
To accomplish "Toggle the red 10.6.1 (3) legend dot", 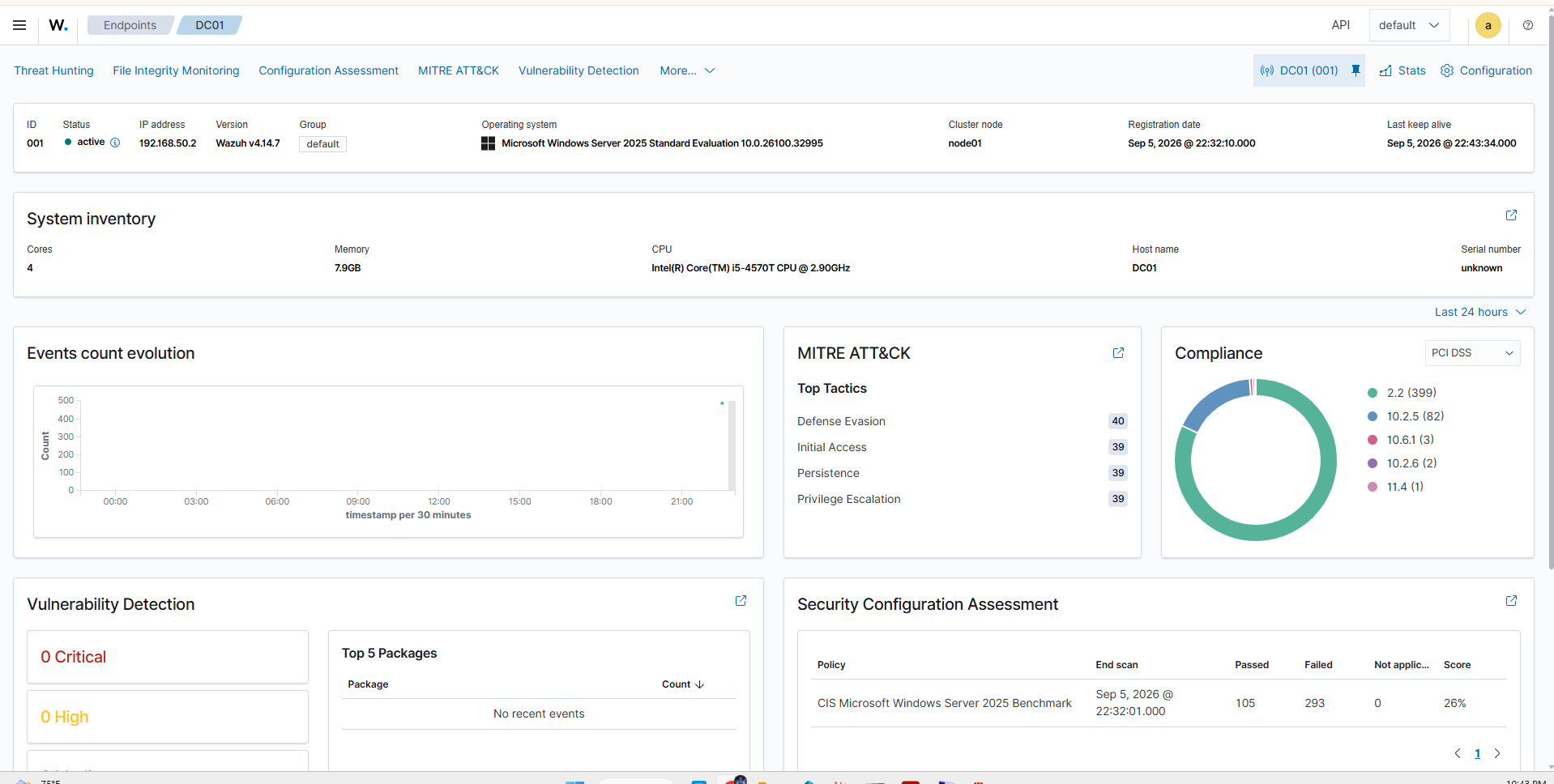I will coord(1373,440).
